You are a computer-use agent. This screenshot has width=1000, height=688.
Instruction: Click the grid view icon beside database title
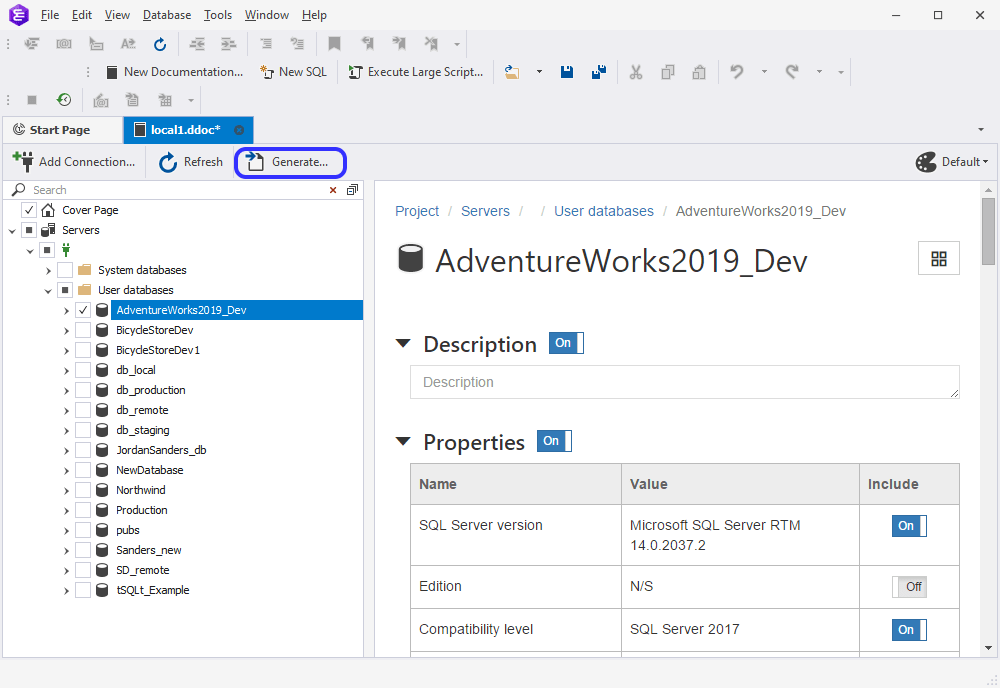point(939,258)
